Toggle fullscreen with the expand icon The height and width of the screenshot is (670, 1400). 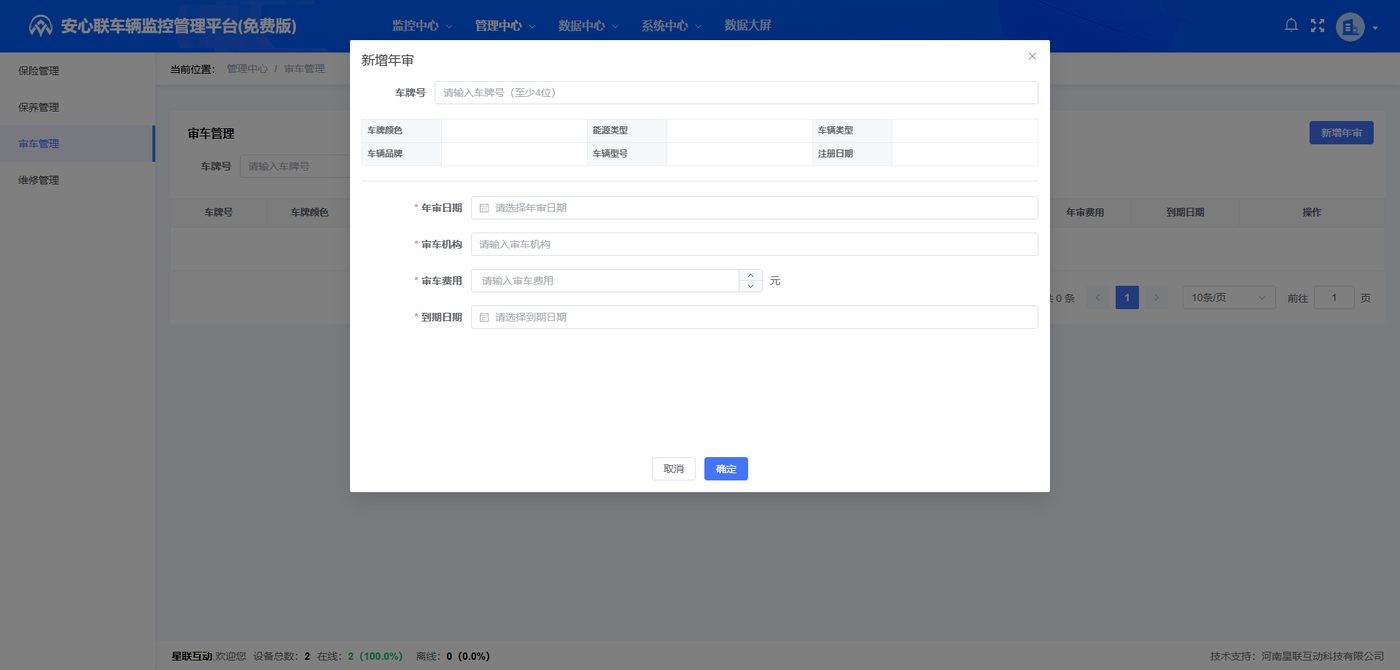point(1317,25)
